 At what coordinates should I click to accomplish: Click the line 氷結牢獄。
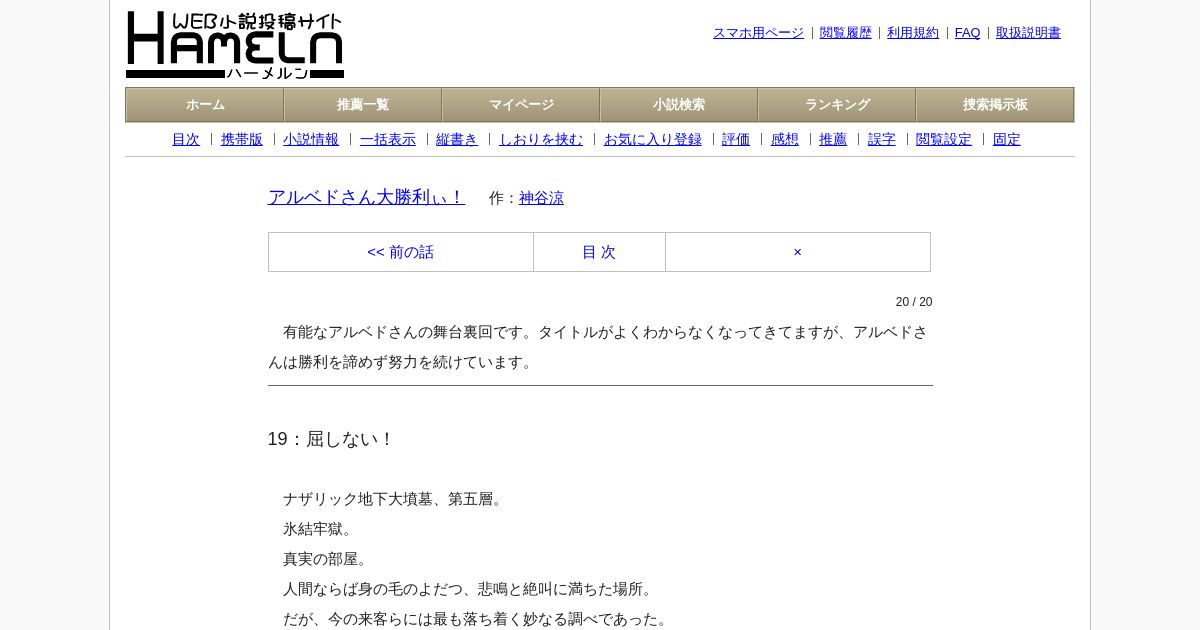point(320,529)
